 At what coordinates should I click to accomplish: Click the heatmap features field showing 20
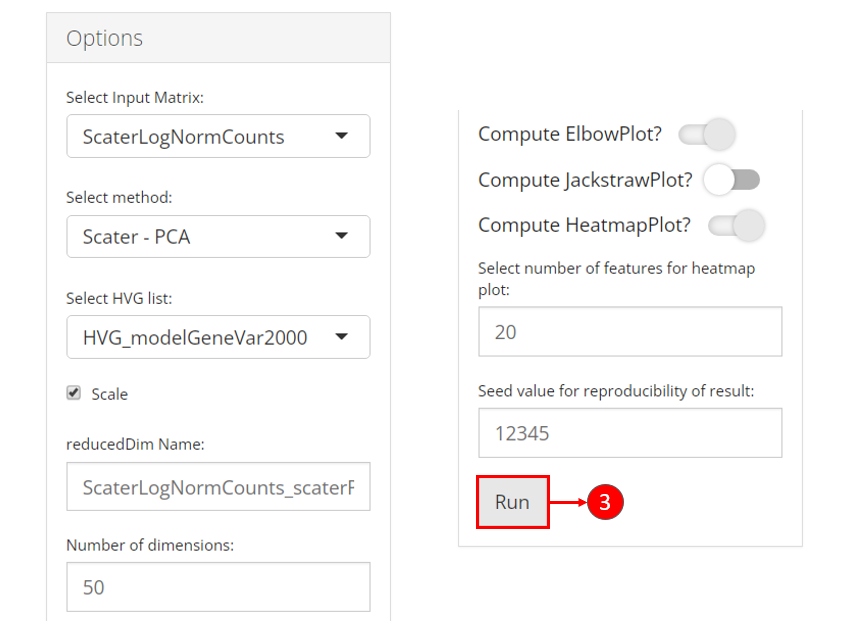click(x=630, y=331)
